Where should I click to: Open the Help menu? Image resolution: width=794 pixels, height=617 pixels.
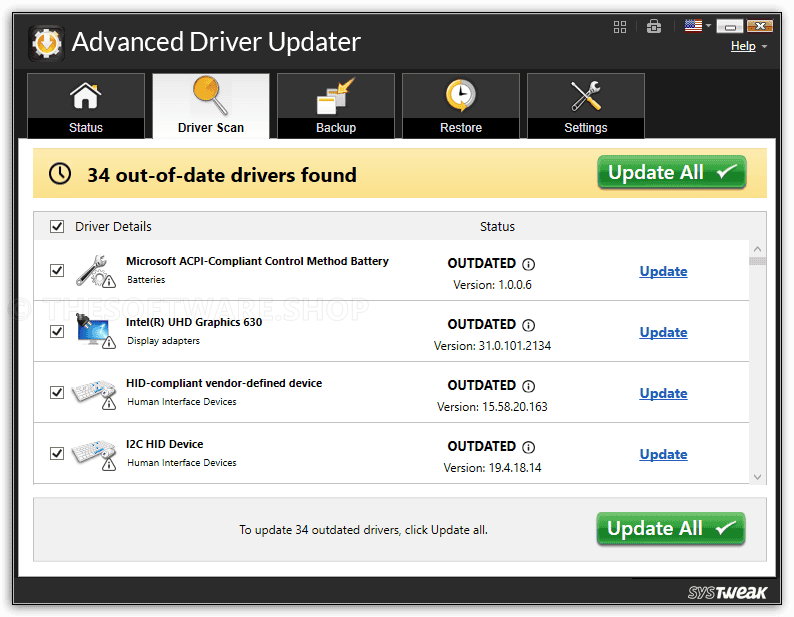point(743,46)
